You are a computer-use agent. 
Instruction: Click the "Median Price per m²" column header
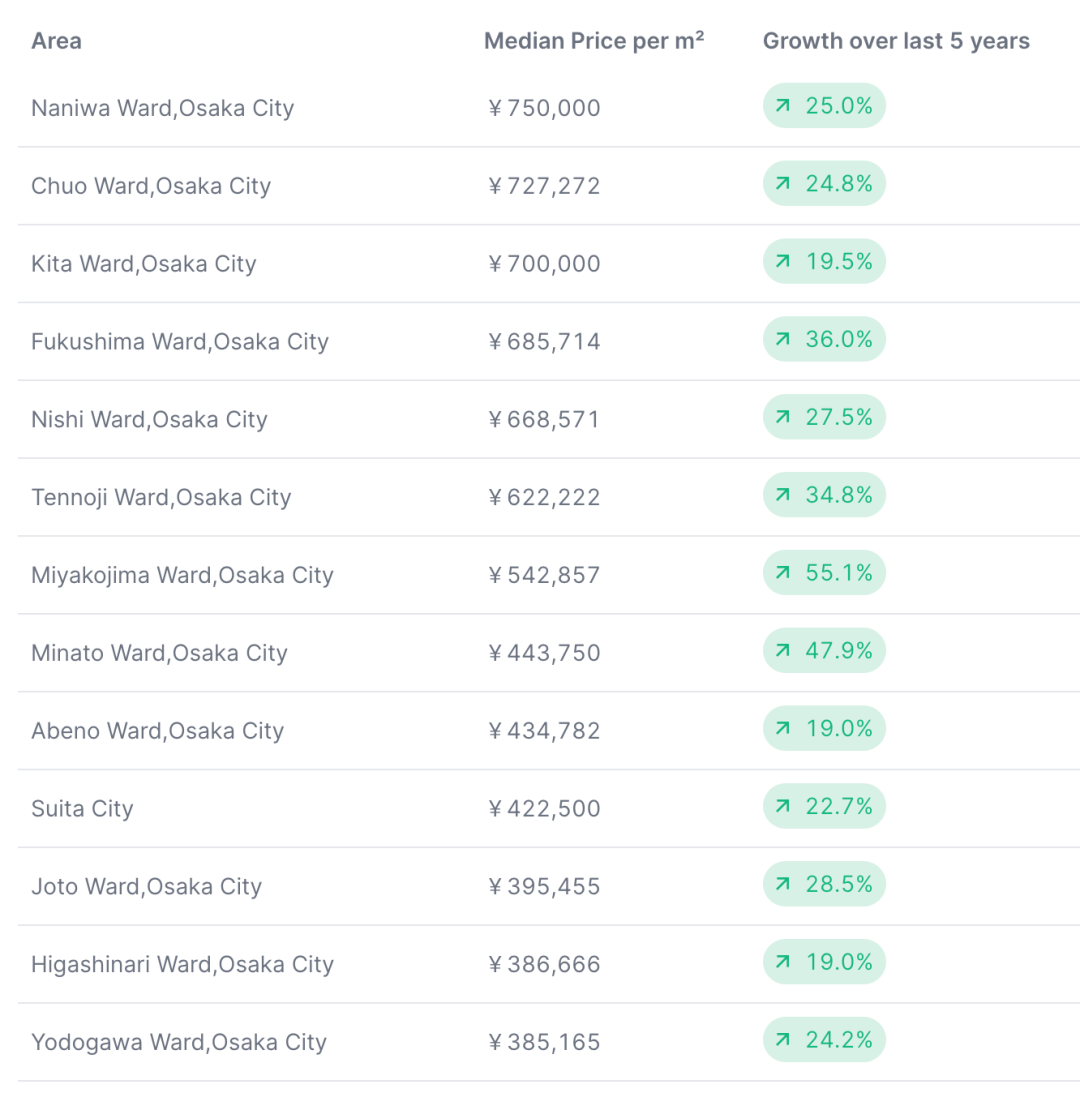pyautogui.click(x=594, y=41)
